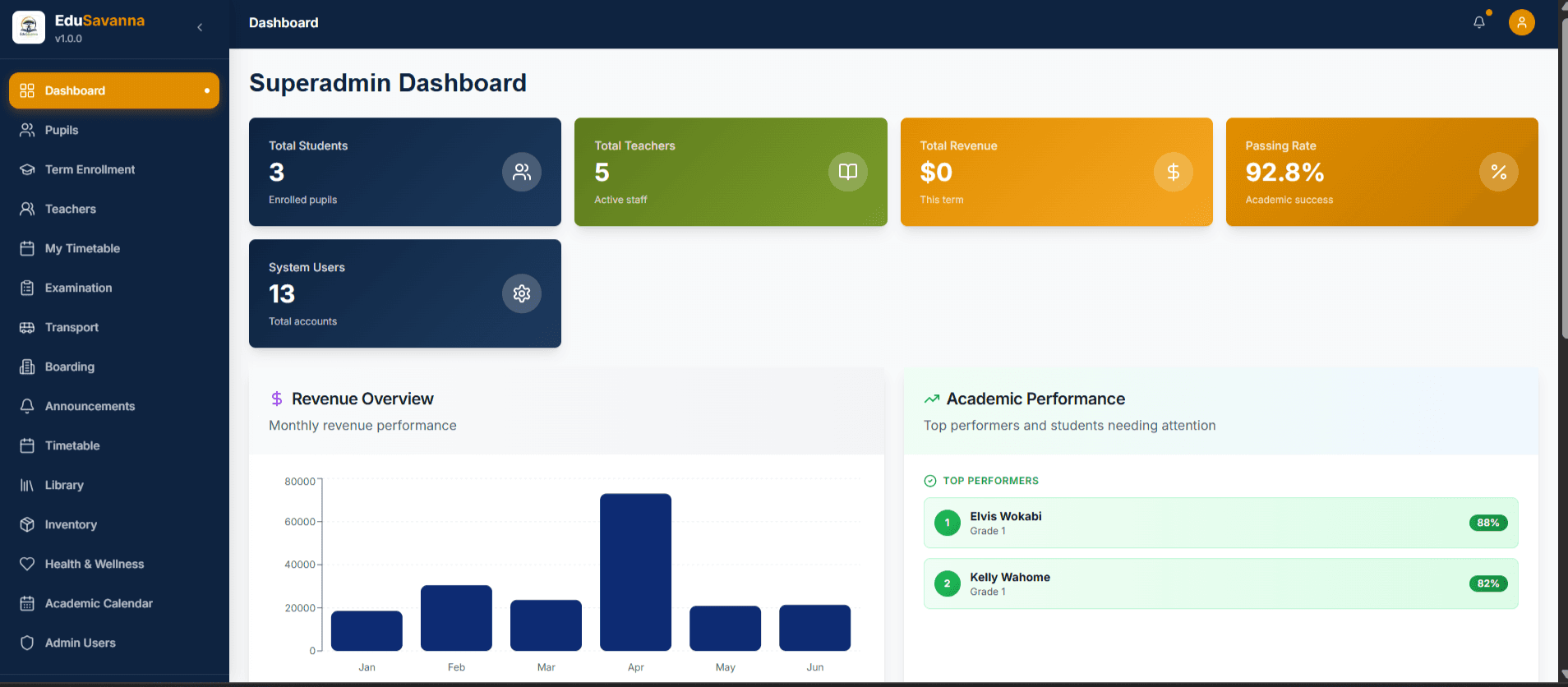Click the Total Teachers book icon
Image resolution: width=1568 pixels, height=687 pixels.
847,172
